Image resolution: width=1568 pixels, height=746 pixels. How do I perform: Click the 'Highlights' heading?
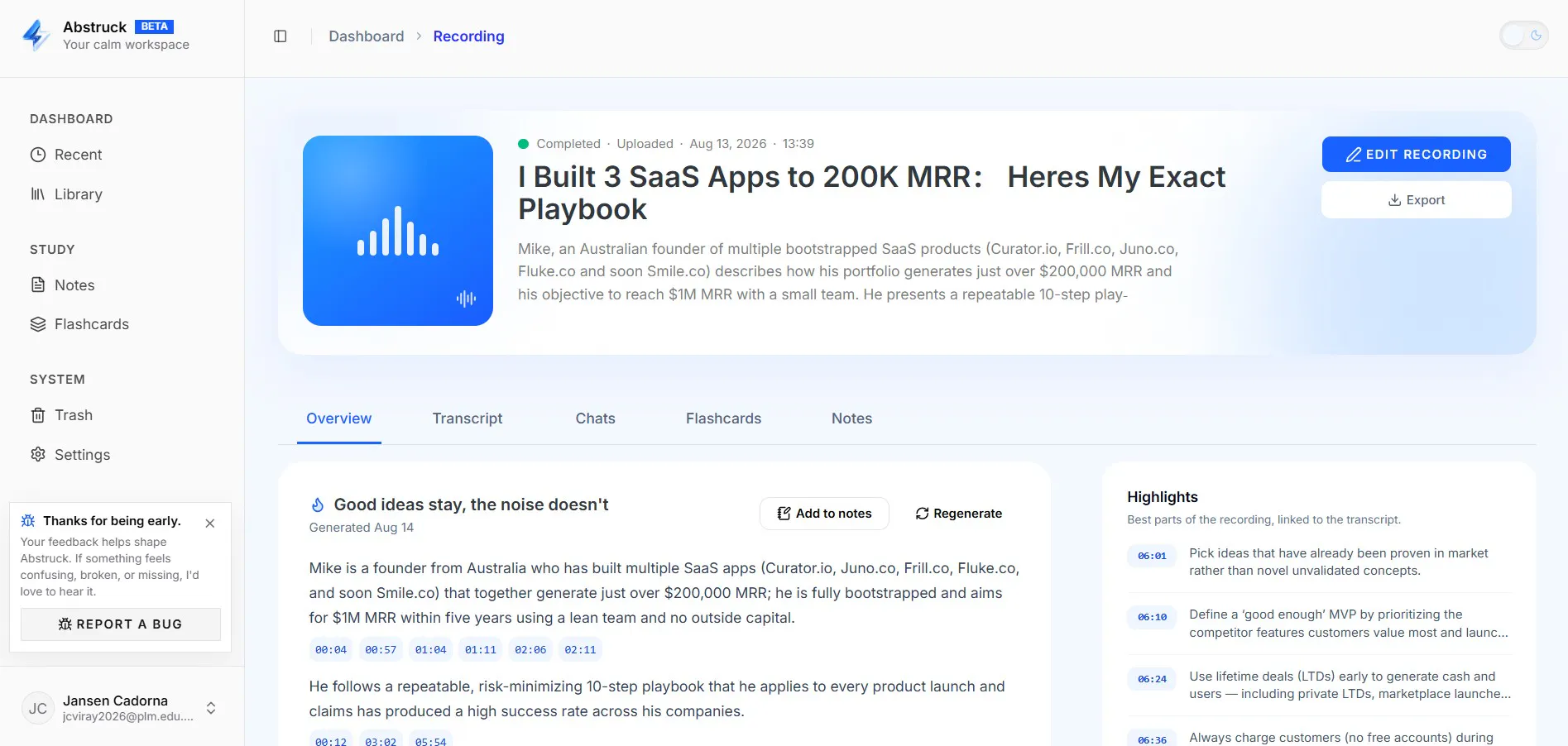click(1163, 497)
